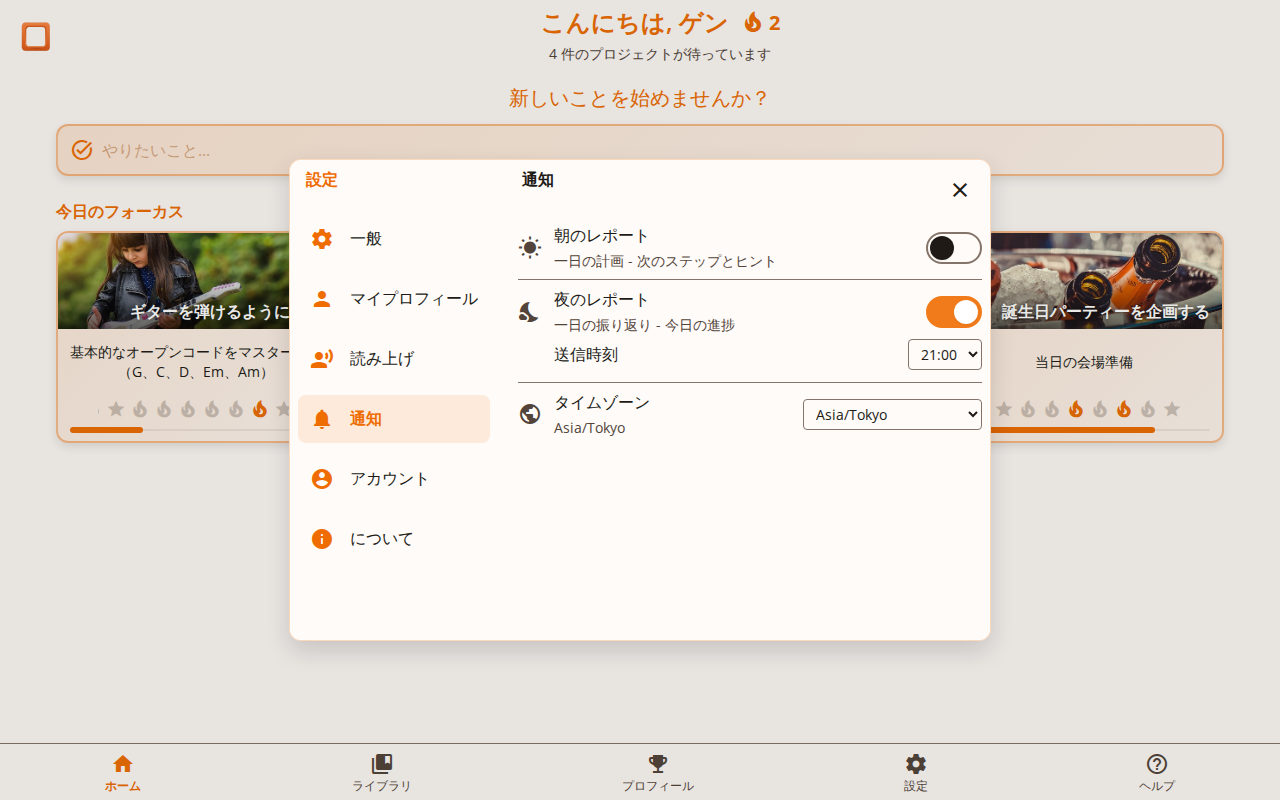
Task: Click the trophy profile icon
Action: tap(658, 764)
